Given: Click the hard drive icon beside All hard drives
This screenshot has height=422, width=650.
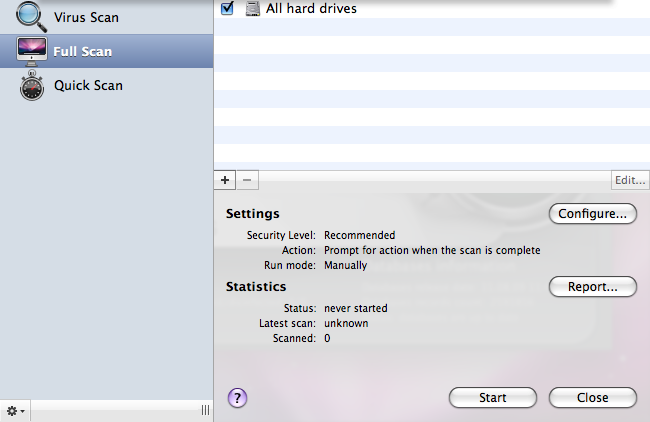Looking at the screenshot, I should (x=252, y=8).
